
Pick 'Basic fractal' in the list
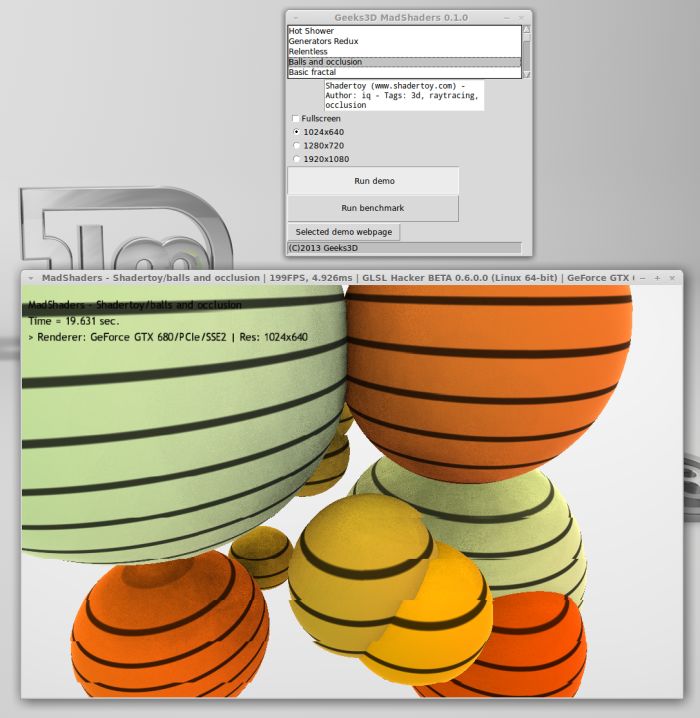[404, 72]
